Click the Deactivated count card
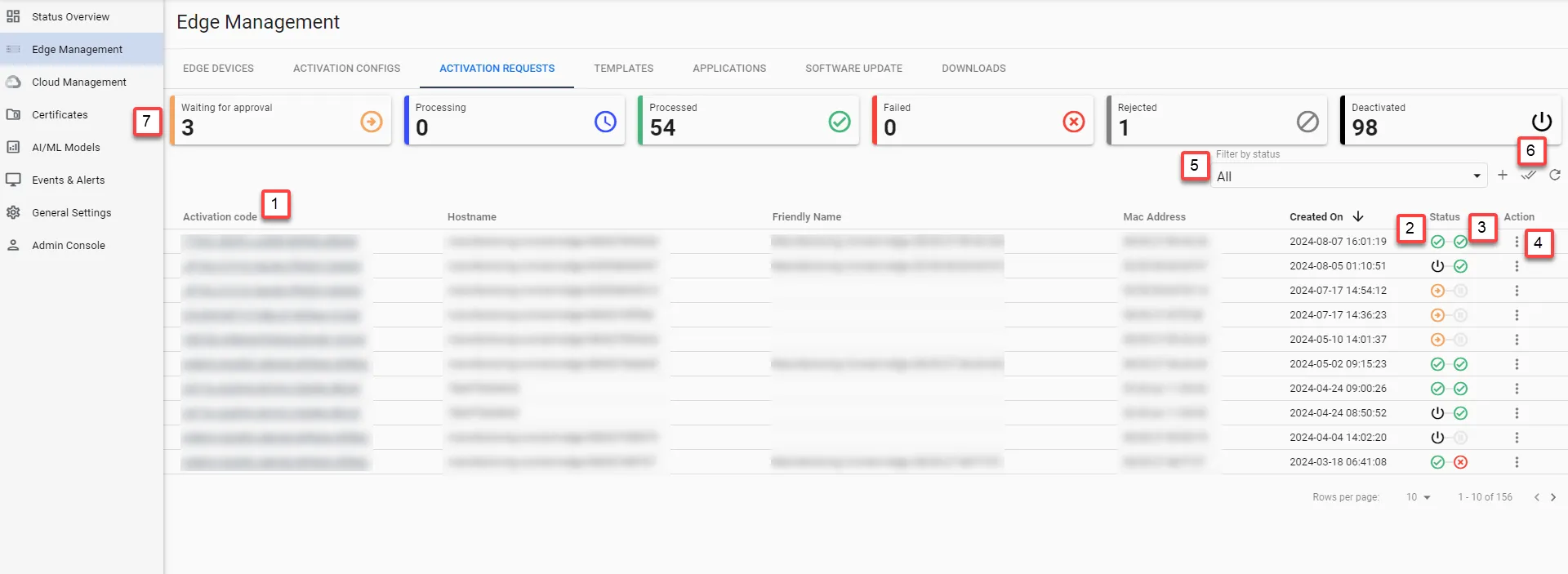1568x574 pixels. point(1451,120)
